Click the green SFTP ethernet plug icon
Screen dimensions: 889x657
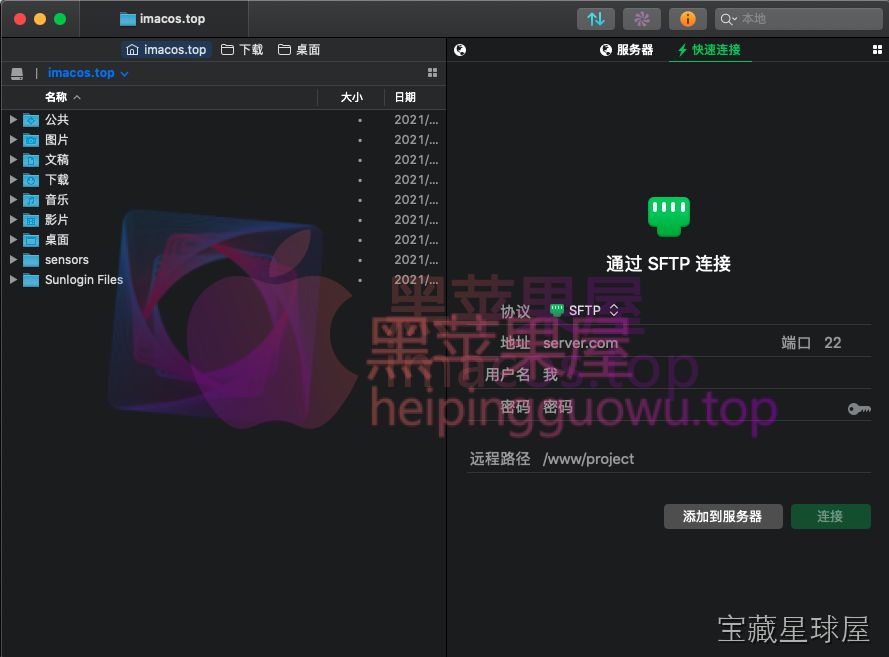pyautogui.click(x=668, y=217)
